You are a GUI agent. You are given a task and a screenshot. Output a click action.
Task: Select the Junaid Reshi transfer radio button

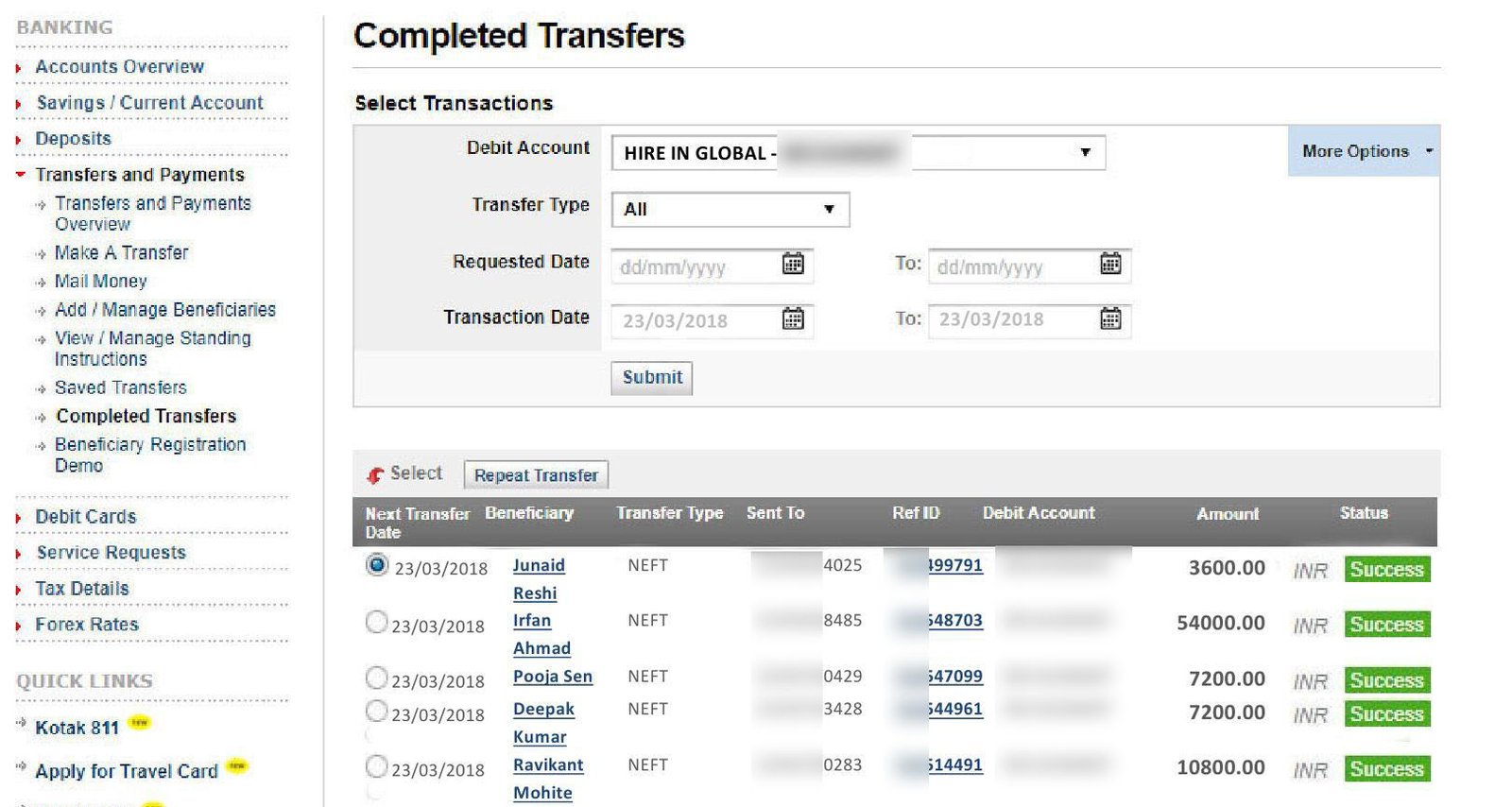[x=376, y=565]
